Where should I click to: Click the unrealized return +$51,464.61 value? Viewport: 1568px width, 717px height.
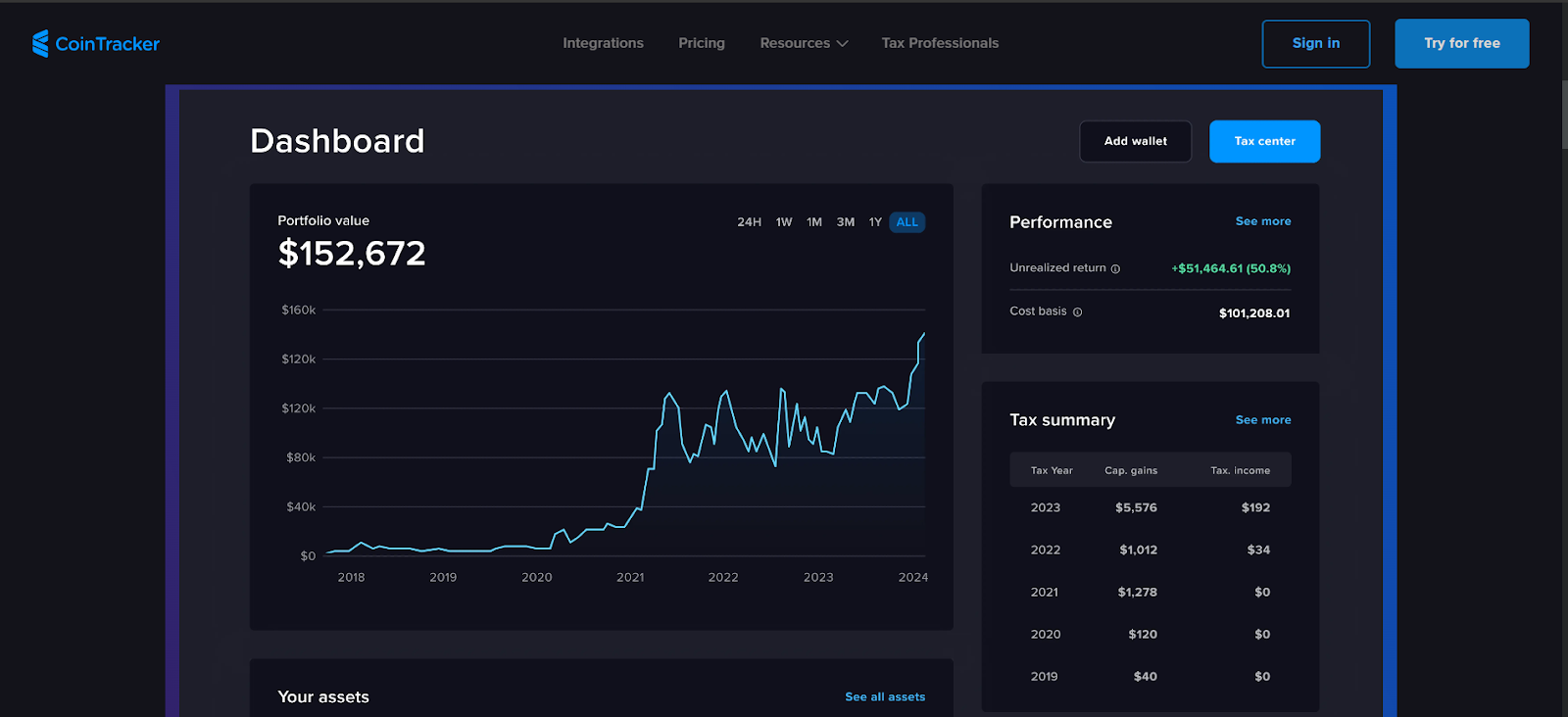point(1231,268)
